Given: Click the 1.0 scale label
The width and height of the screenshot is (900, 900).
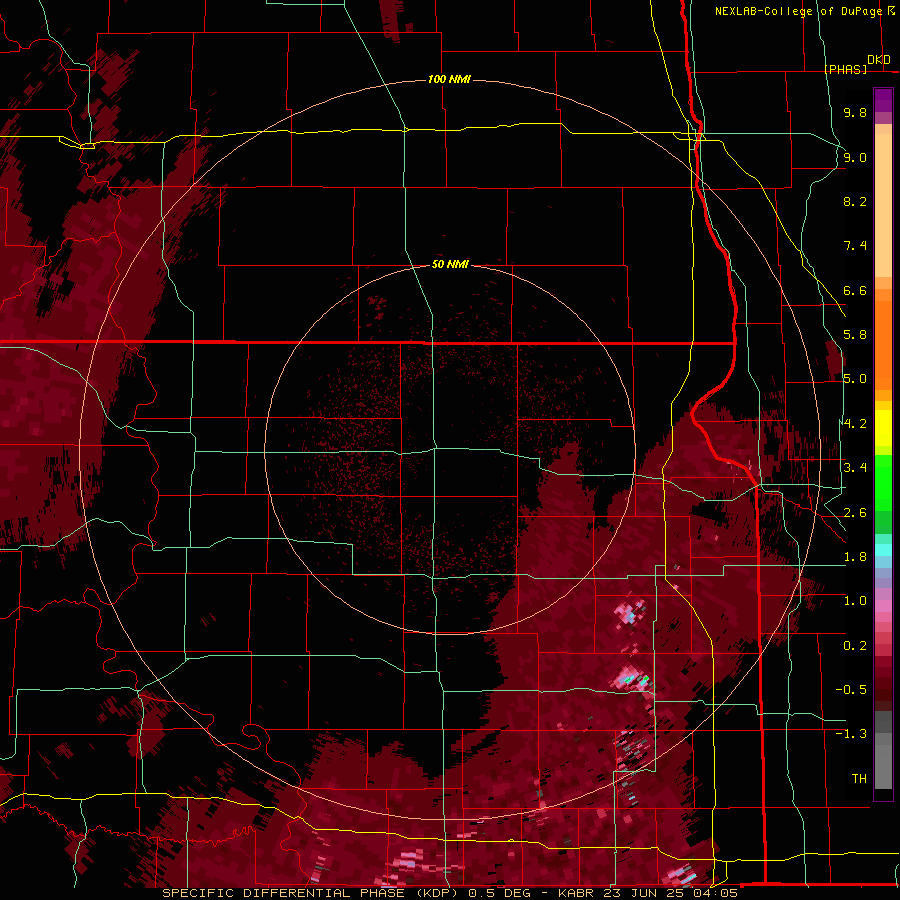Looking at the screenshot, I should [855, 601].
